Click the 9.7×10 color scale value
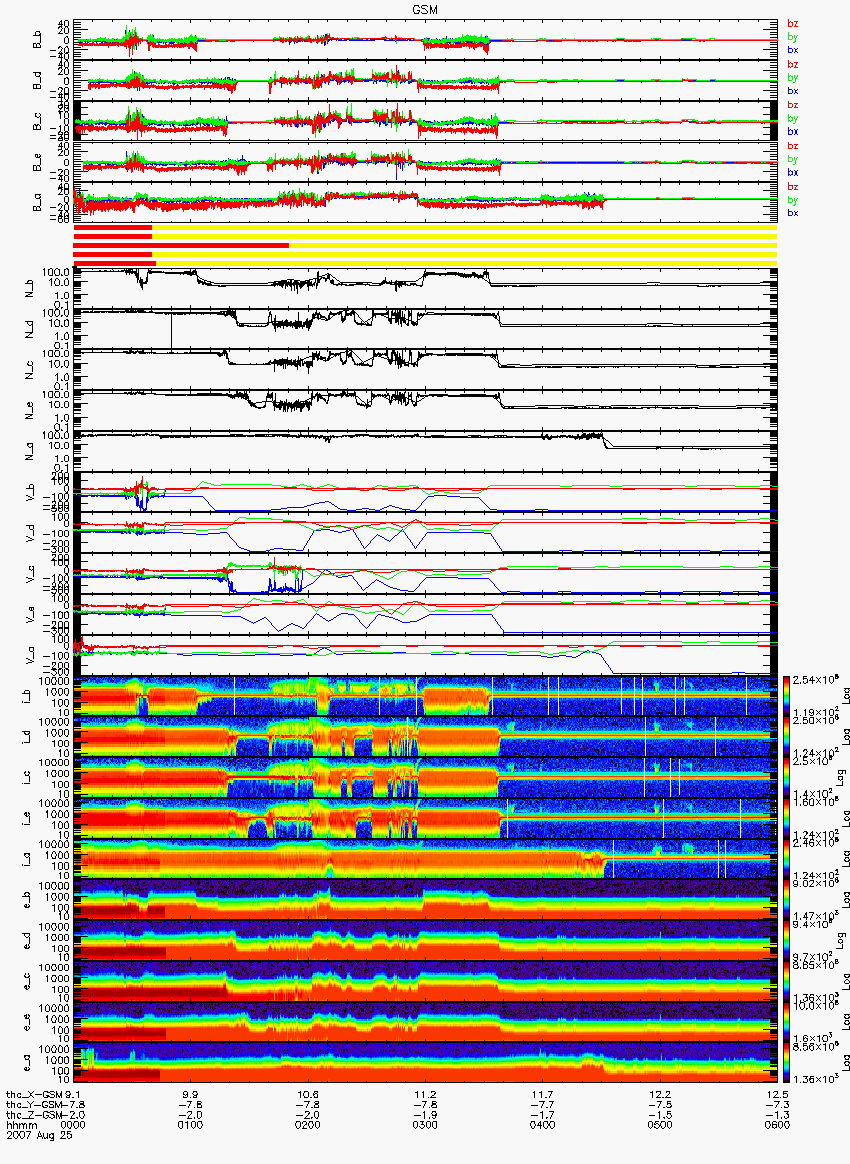The height and width of the screenshot is (1164, 850). [812, 957]
